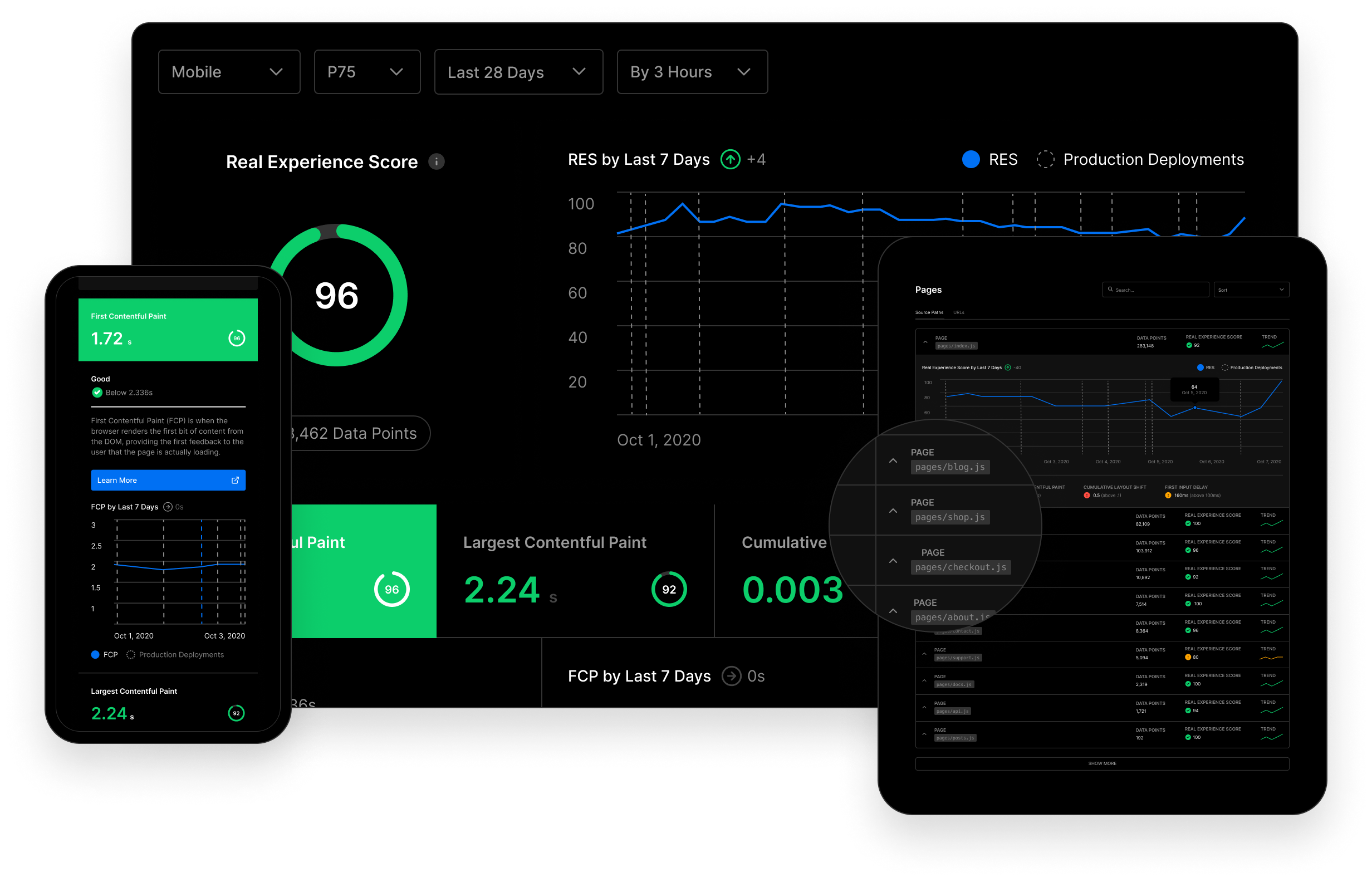The image size is (1372, 882).
Task: Open the Sort dropdown in Pages panel
Action: [x=1251, y=290]
